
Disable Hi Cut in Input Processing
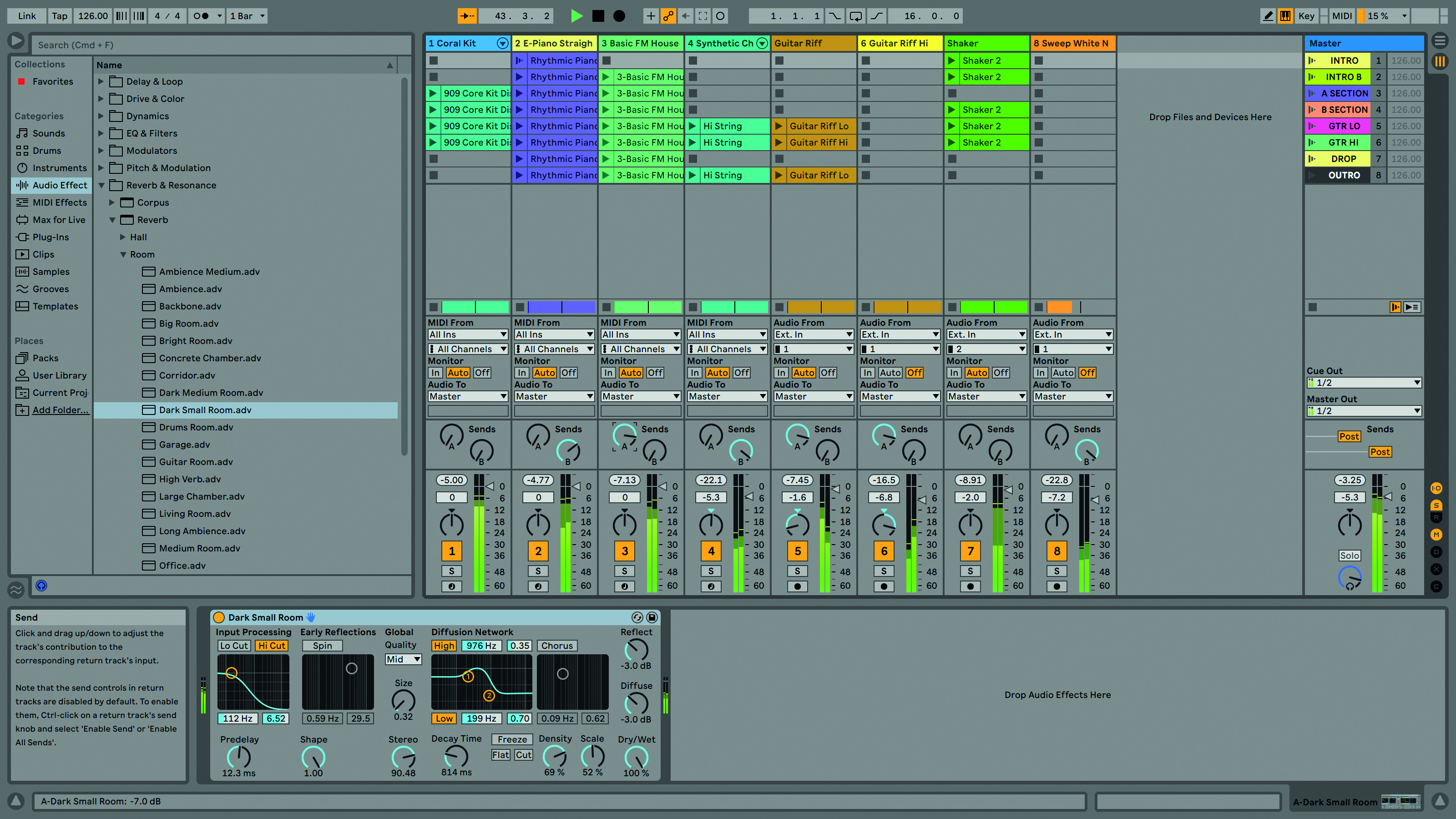point(272,646)
